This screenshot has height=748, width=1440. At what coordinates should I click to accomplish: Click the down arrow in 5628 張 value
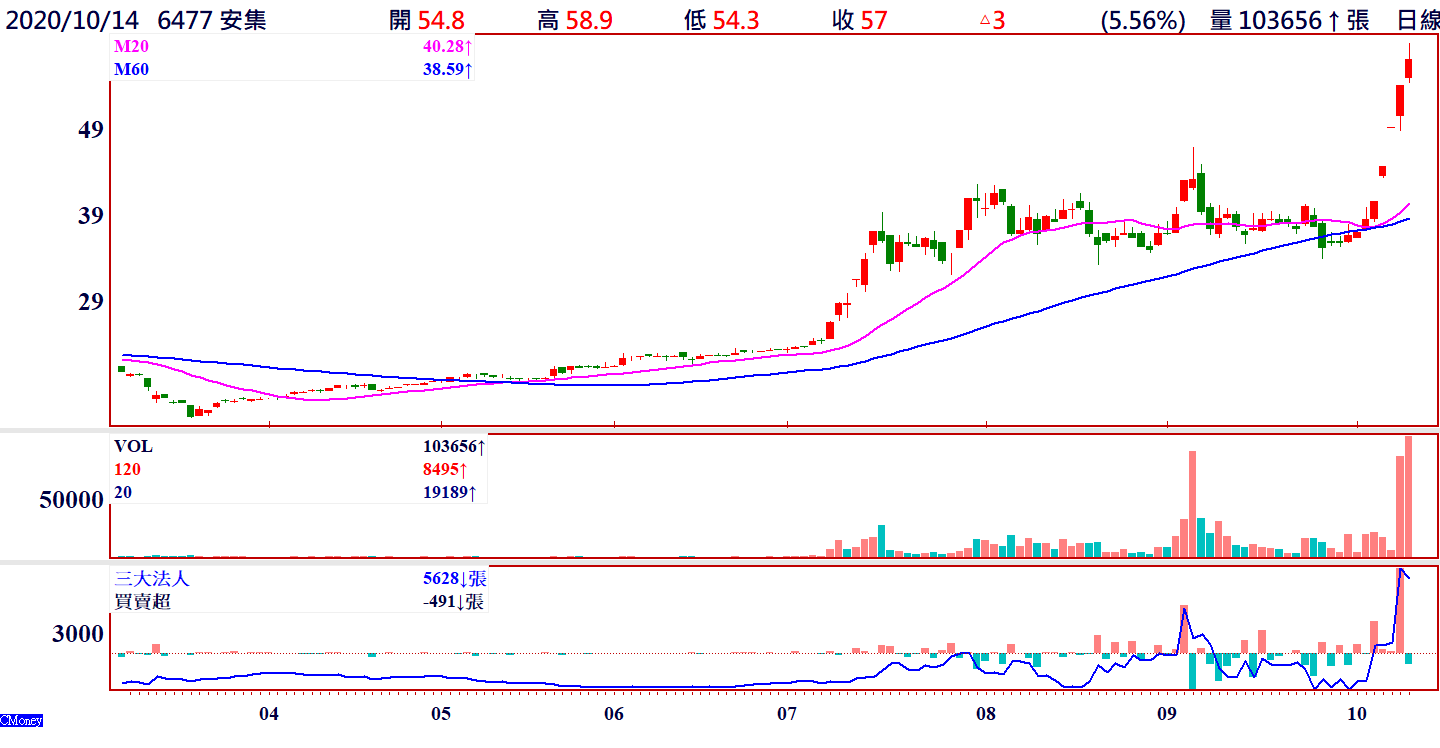464,579
